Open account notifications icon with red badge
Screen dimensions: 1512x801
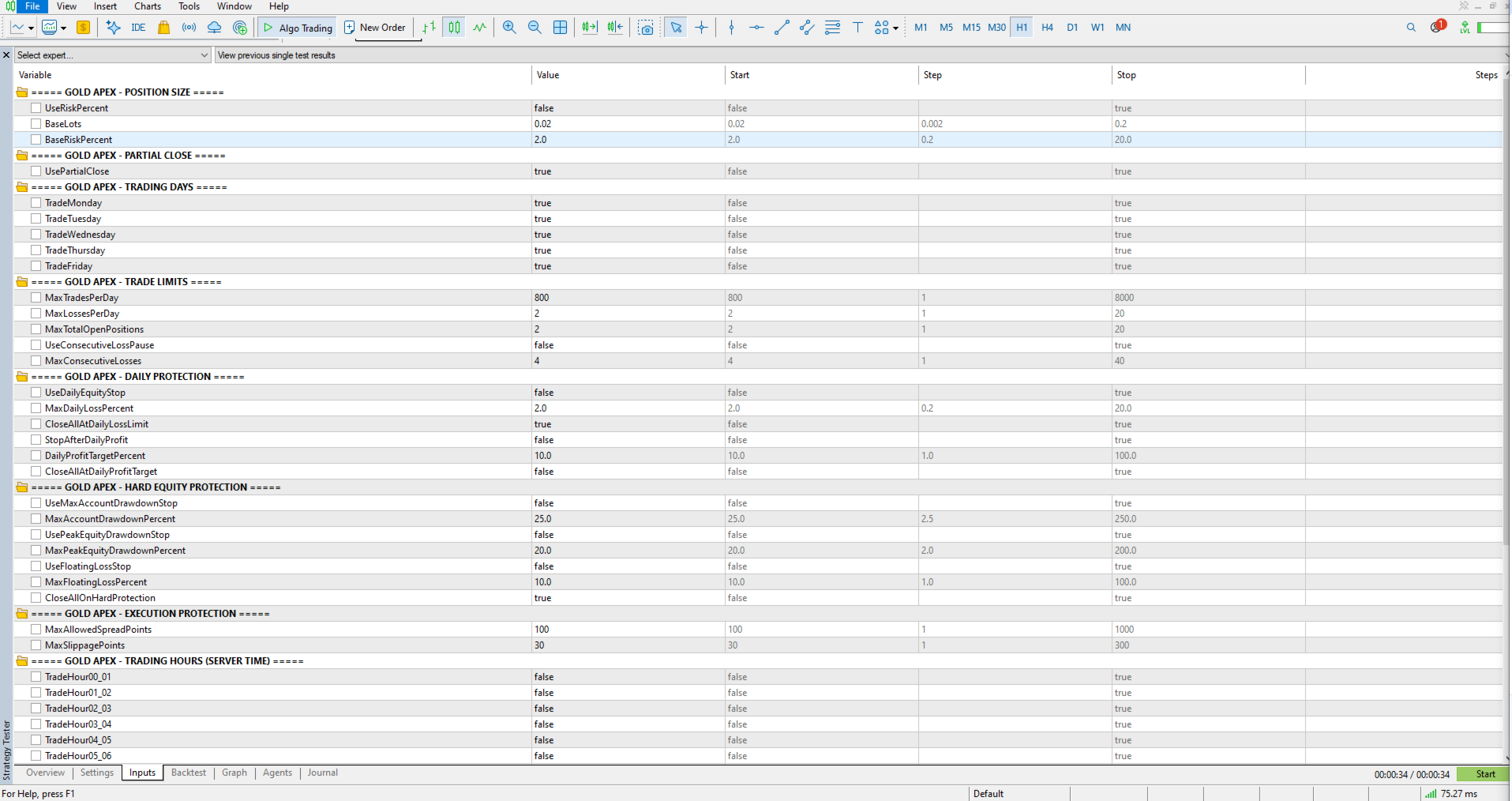(1437, 27)
